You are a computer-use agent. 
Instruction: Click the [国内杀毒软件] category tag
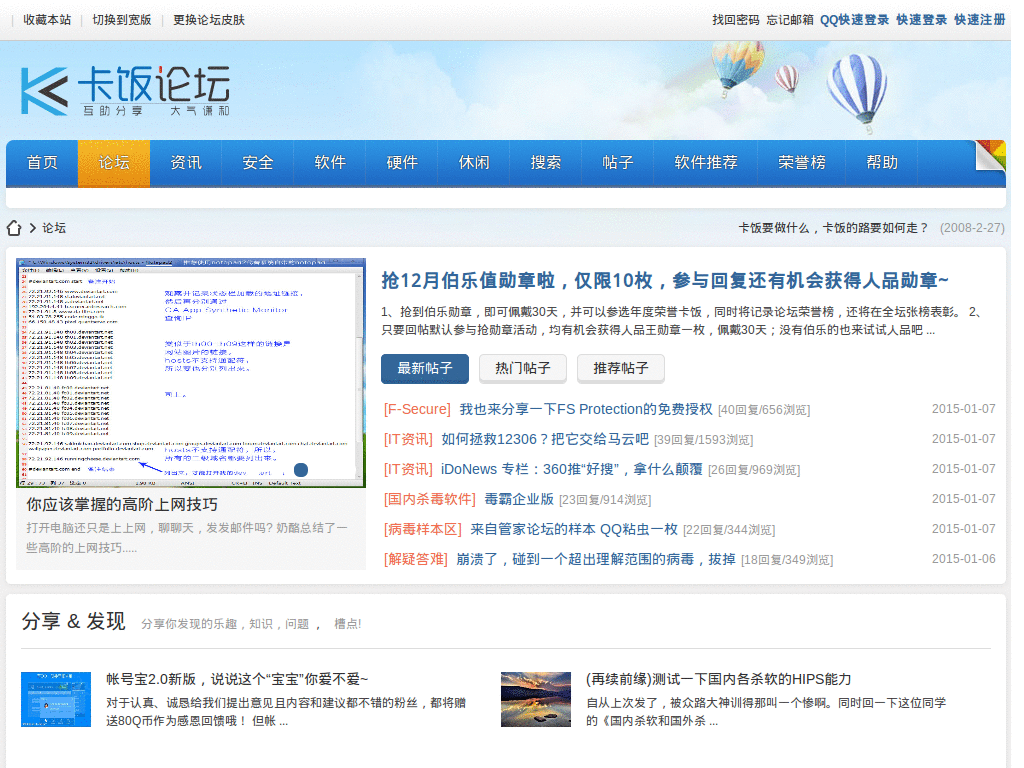point(429,500)
